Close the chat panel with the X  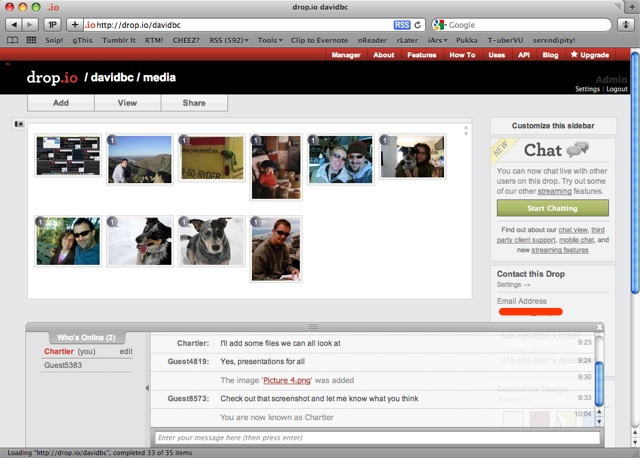[599, 327]
